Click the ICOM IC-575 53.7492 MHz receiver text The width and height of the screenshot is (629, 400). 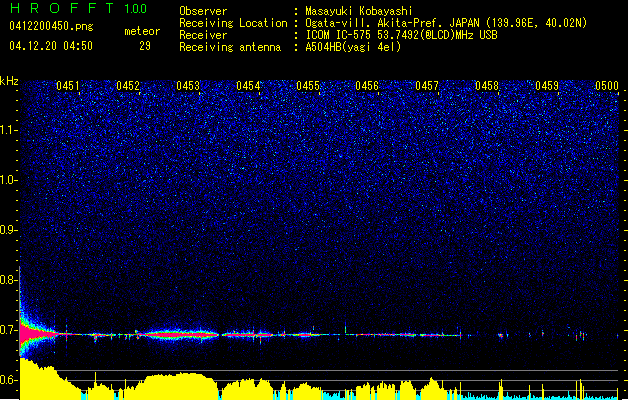[402, 35]
